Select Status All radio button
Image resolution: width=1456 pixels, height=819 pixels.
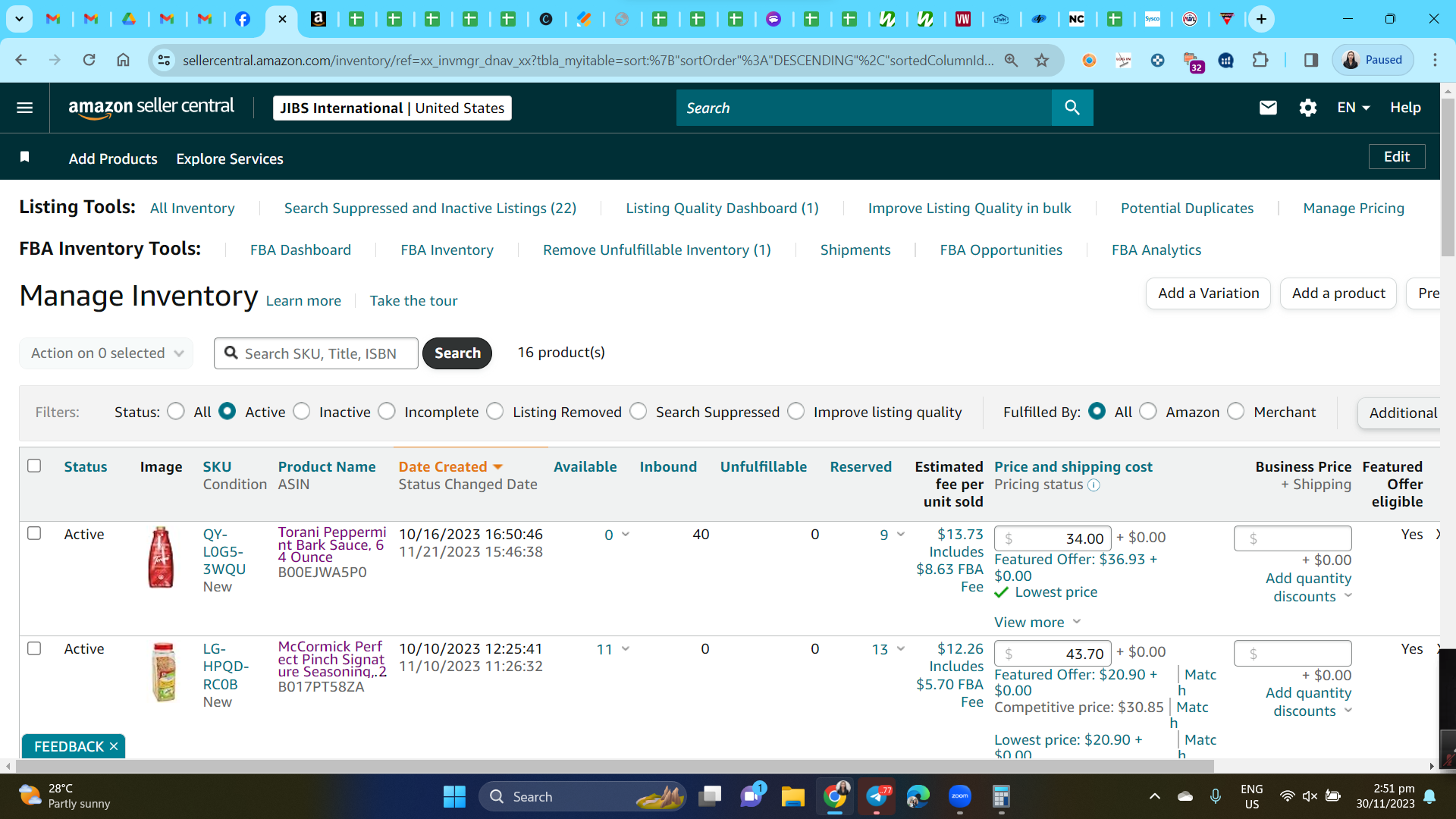(x=176, y=411)
